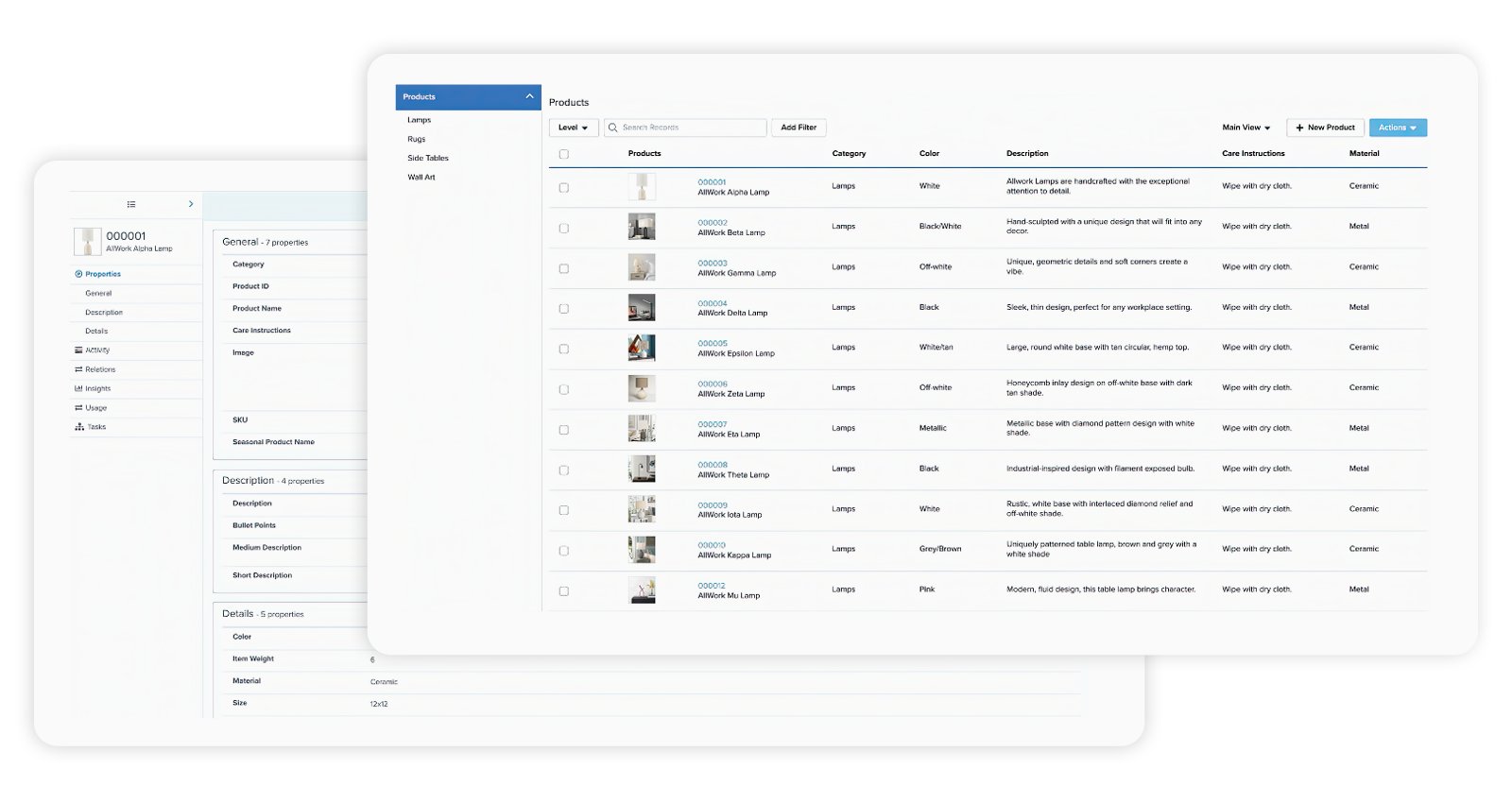Open the Level dropdown
Screen dimensions: 1512x803
(x=573, y=128)
